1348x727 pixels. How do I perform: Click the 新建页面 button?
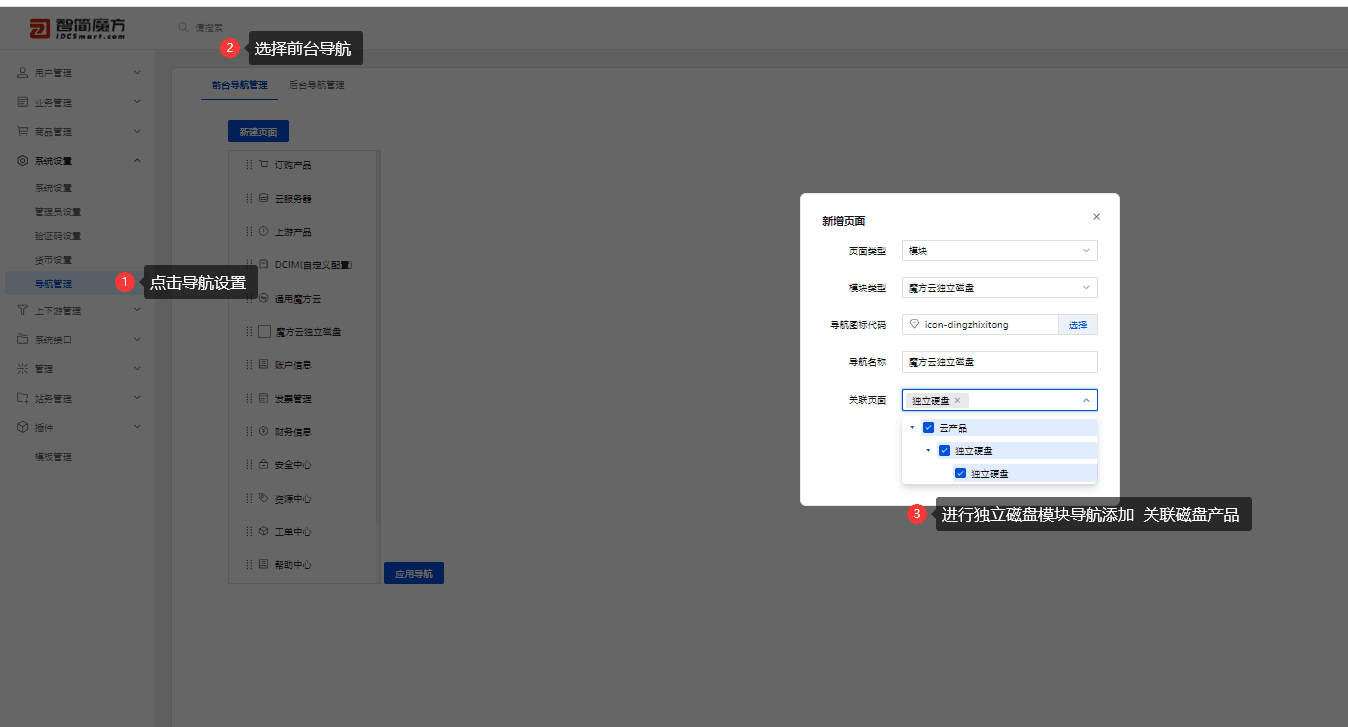pos(258,131)
